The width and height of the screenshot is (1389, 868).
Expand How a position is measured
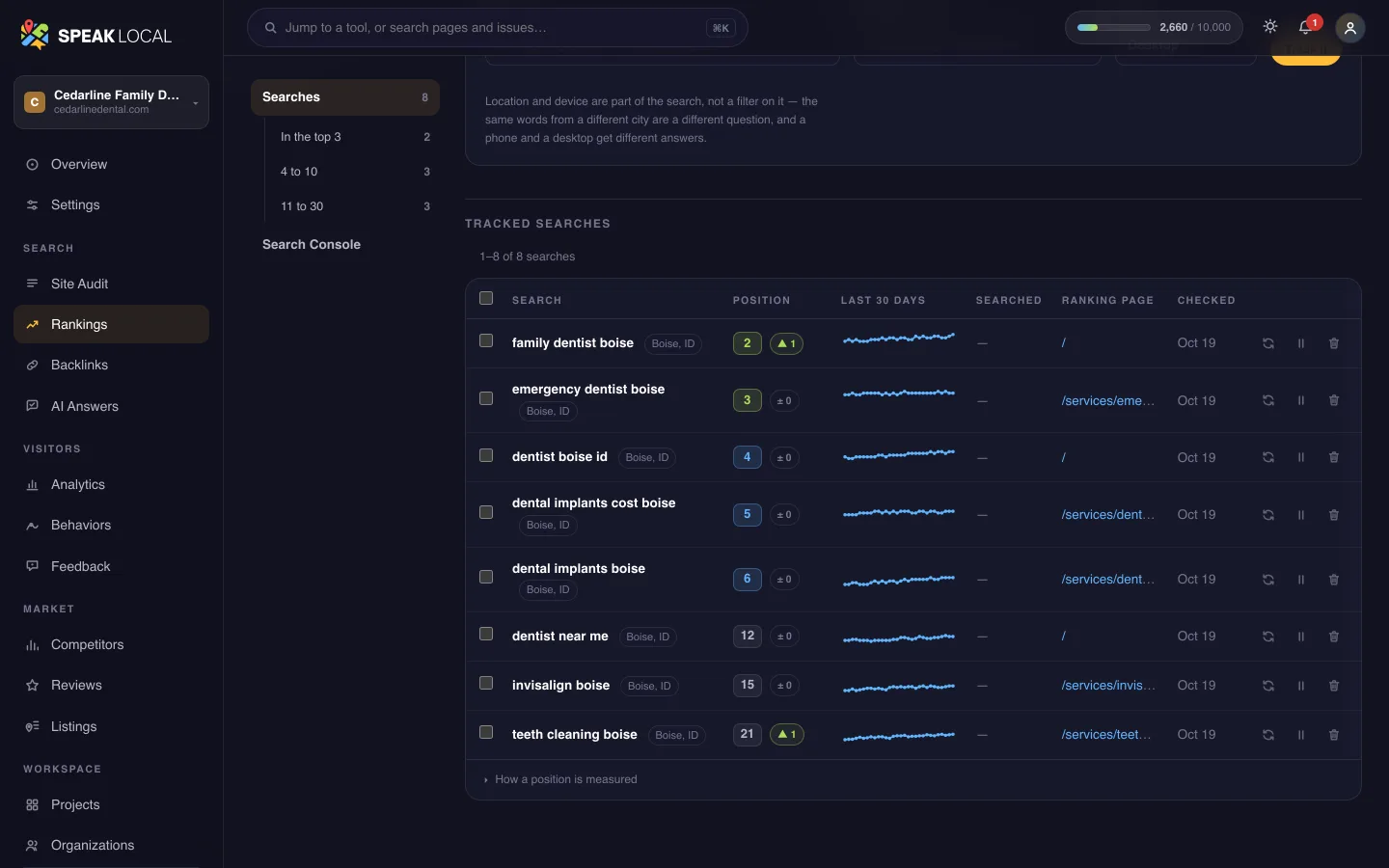point(560,779)
